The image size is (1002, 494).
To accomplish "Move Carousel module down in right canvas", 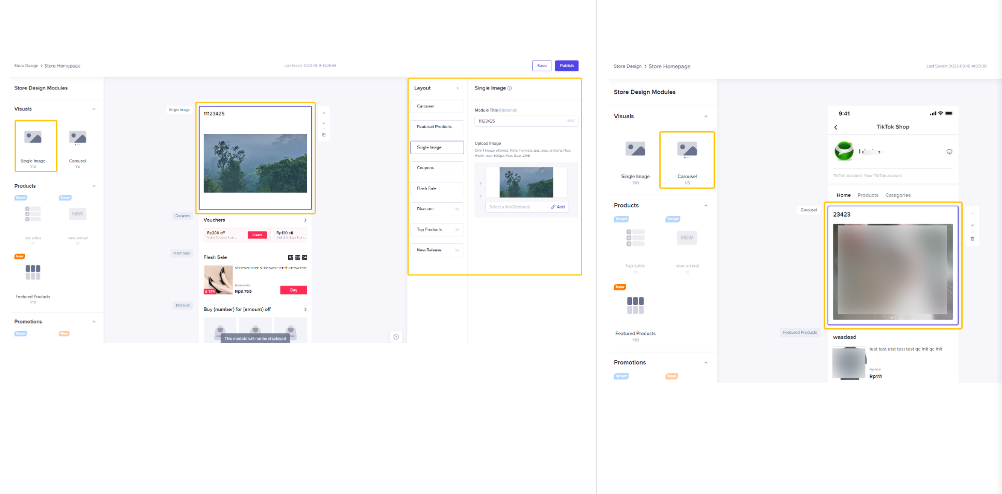I will tap(973, 225).
